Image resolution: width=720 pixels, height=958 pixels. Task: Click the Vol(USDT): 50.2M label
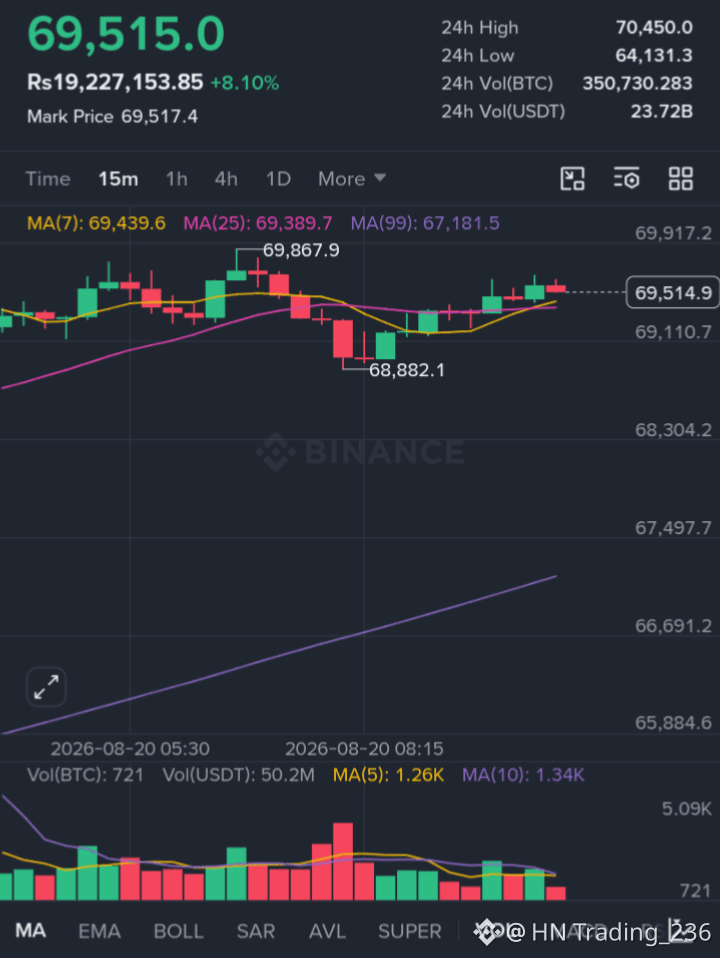[x=238, y=775]
